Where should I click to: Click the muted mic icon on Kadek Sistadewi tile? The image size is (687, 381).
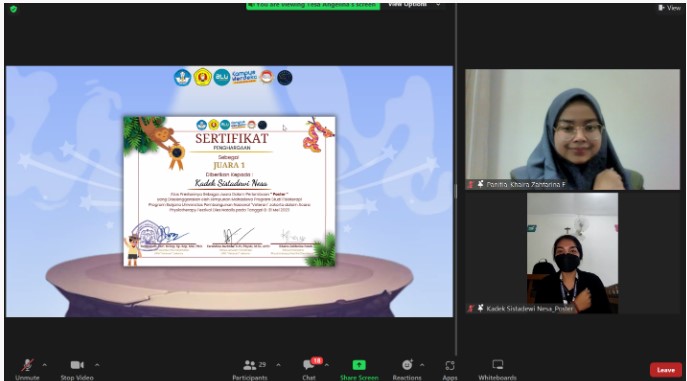(x=471, y=309)
